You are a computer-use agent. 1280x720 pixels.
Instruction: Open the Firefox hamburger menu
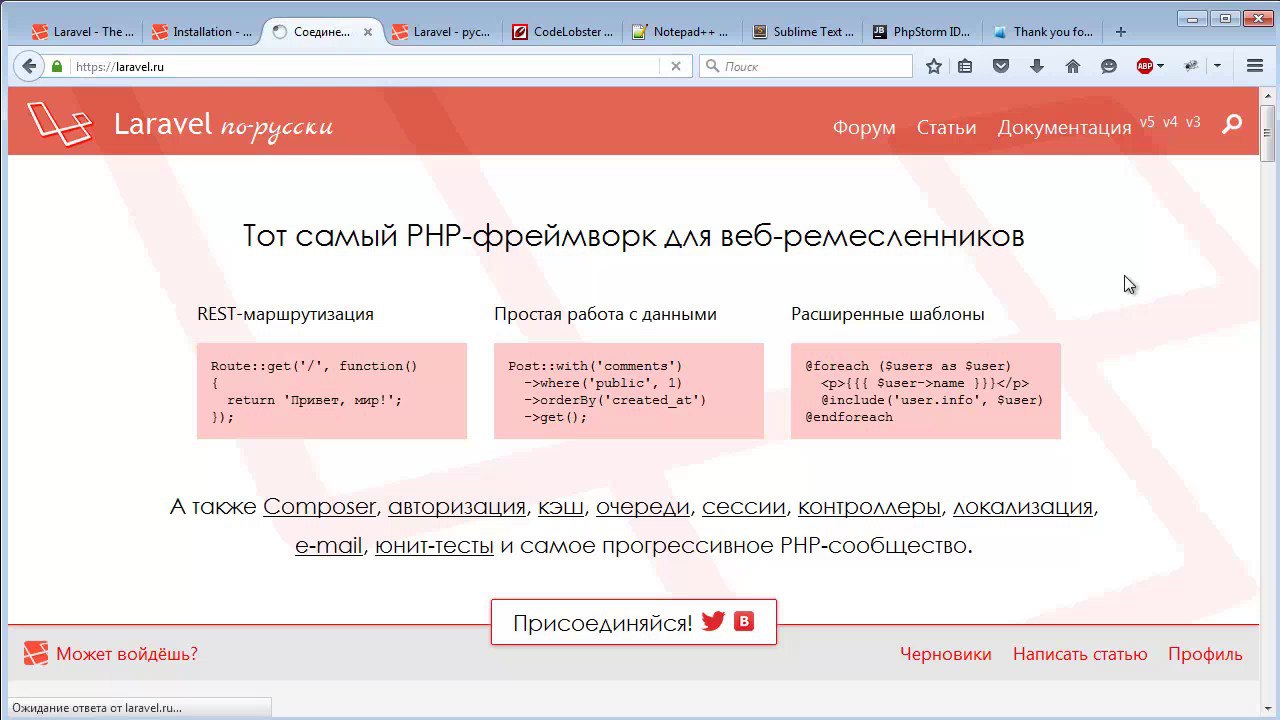[1255, 66]
